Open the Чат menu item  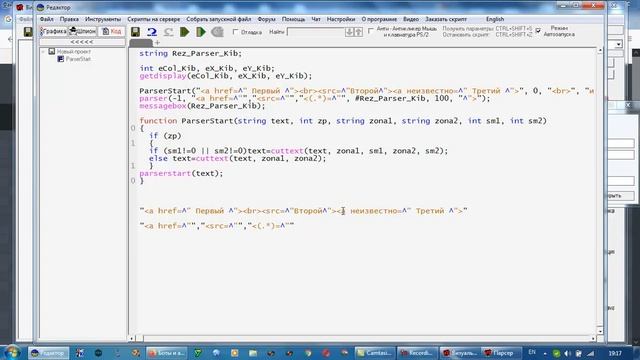(x=316, y=19)
